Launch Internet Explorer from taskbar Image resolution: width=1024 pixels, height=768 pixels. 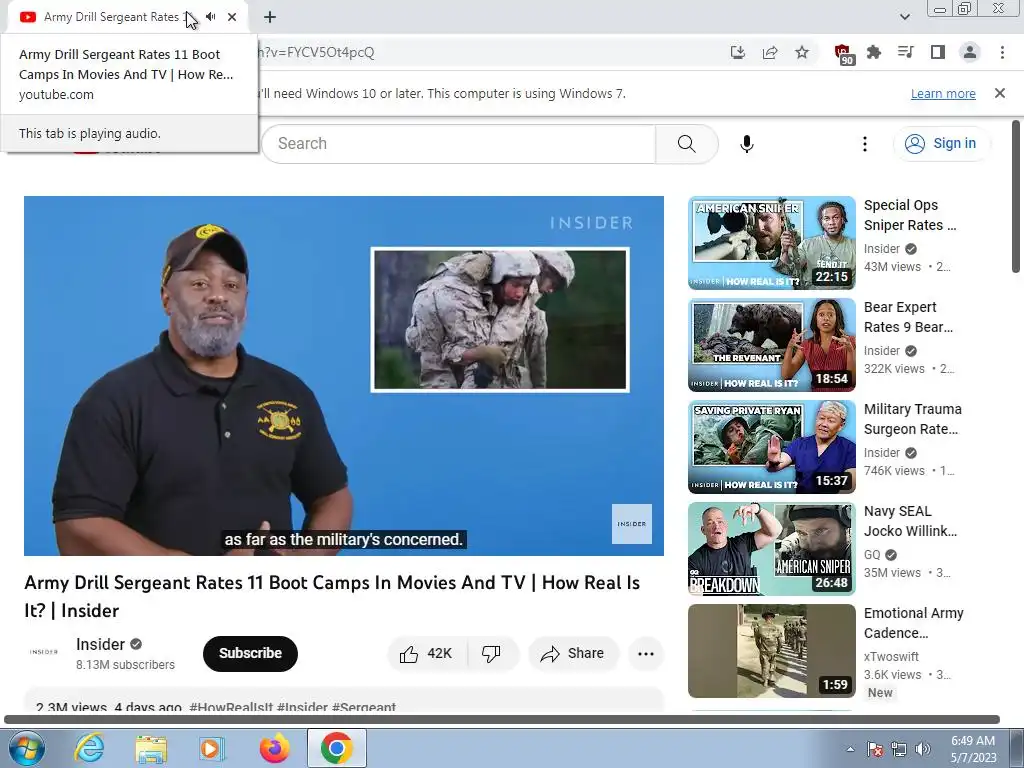click(89, 748)
